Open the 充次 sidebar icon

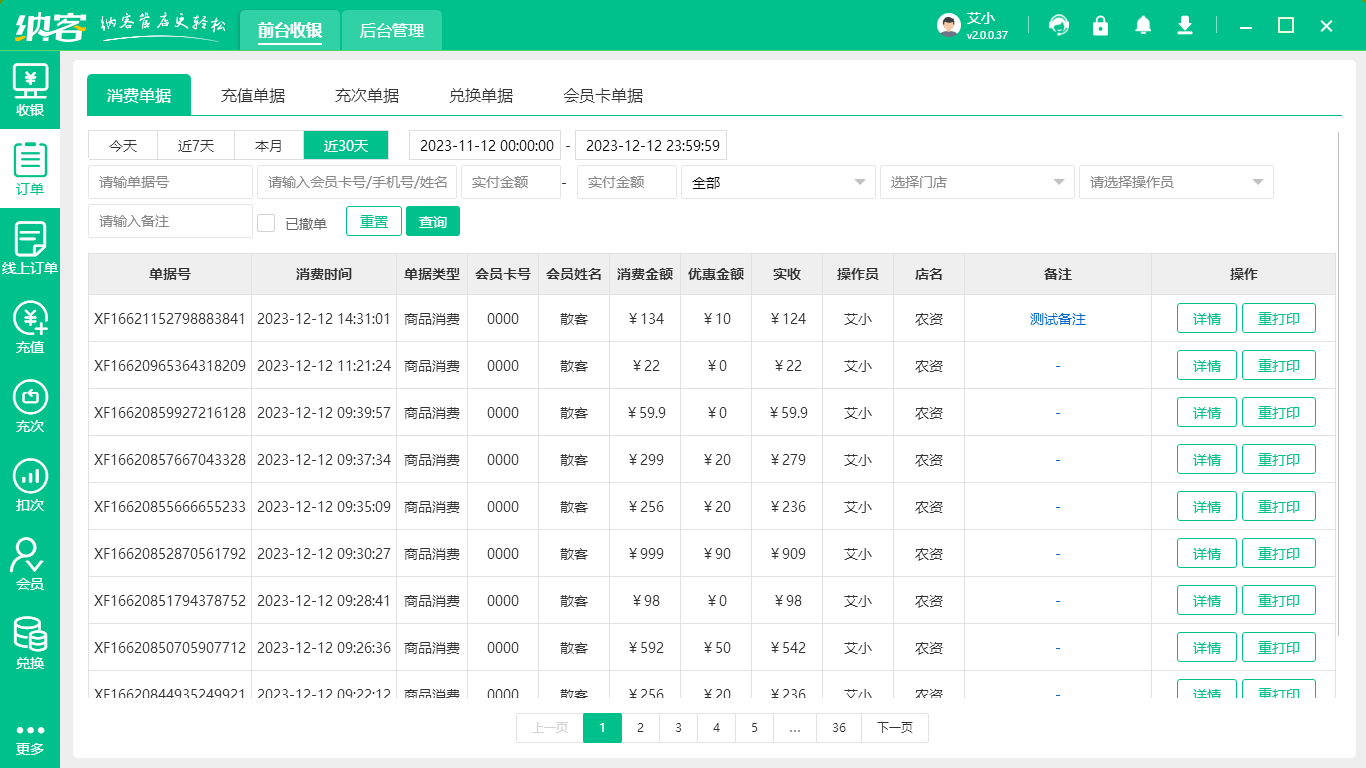30,405
